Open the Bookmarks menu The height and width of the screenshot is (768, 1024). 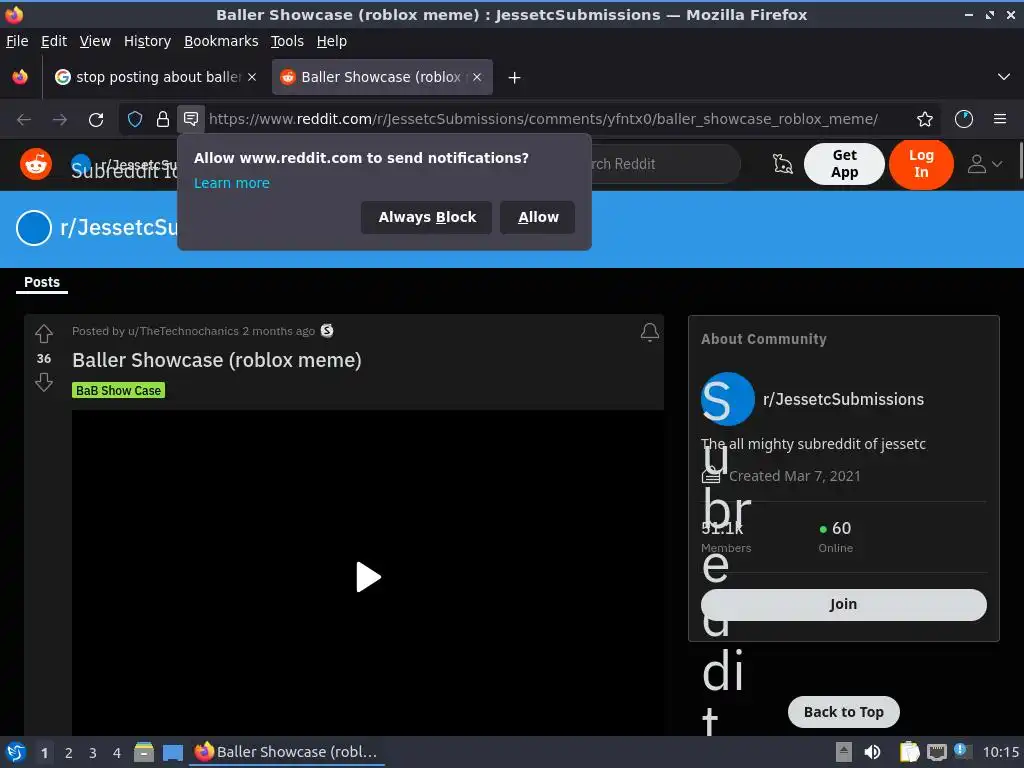[x=221, y=41]
